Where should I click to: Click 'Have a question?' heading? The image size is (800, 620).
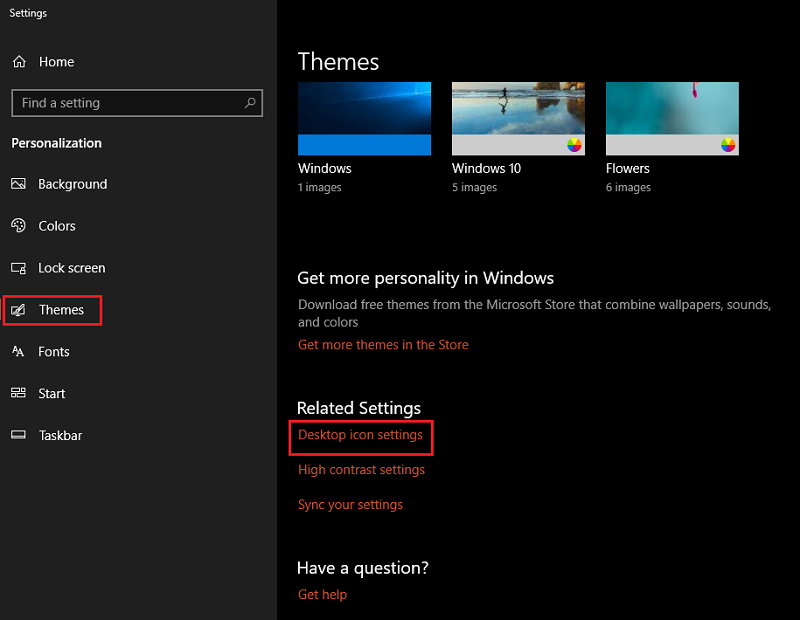tap(363, 568)
